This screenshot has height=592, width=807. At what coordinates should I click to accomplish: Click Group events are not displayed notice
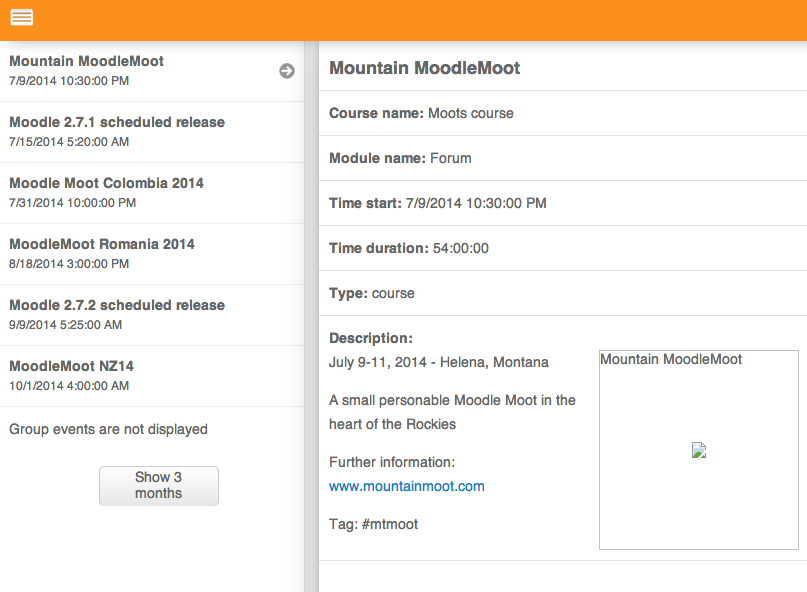point(108,429)
